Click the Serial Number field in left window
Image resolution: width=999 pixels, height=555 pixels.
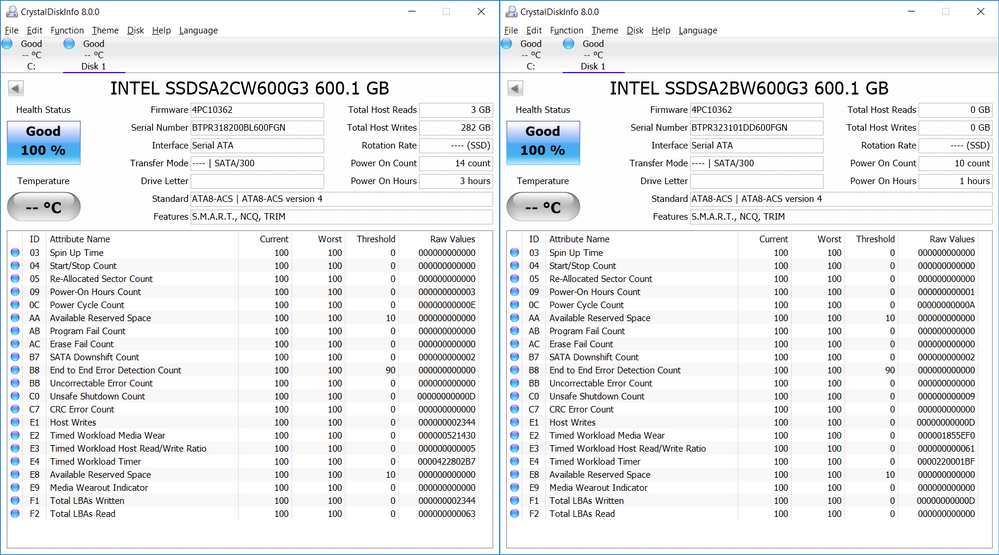click(257, 128)
